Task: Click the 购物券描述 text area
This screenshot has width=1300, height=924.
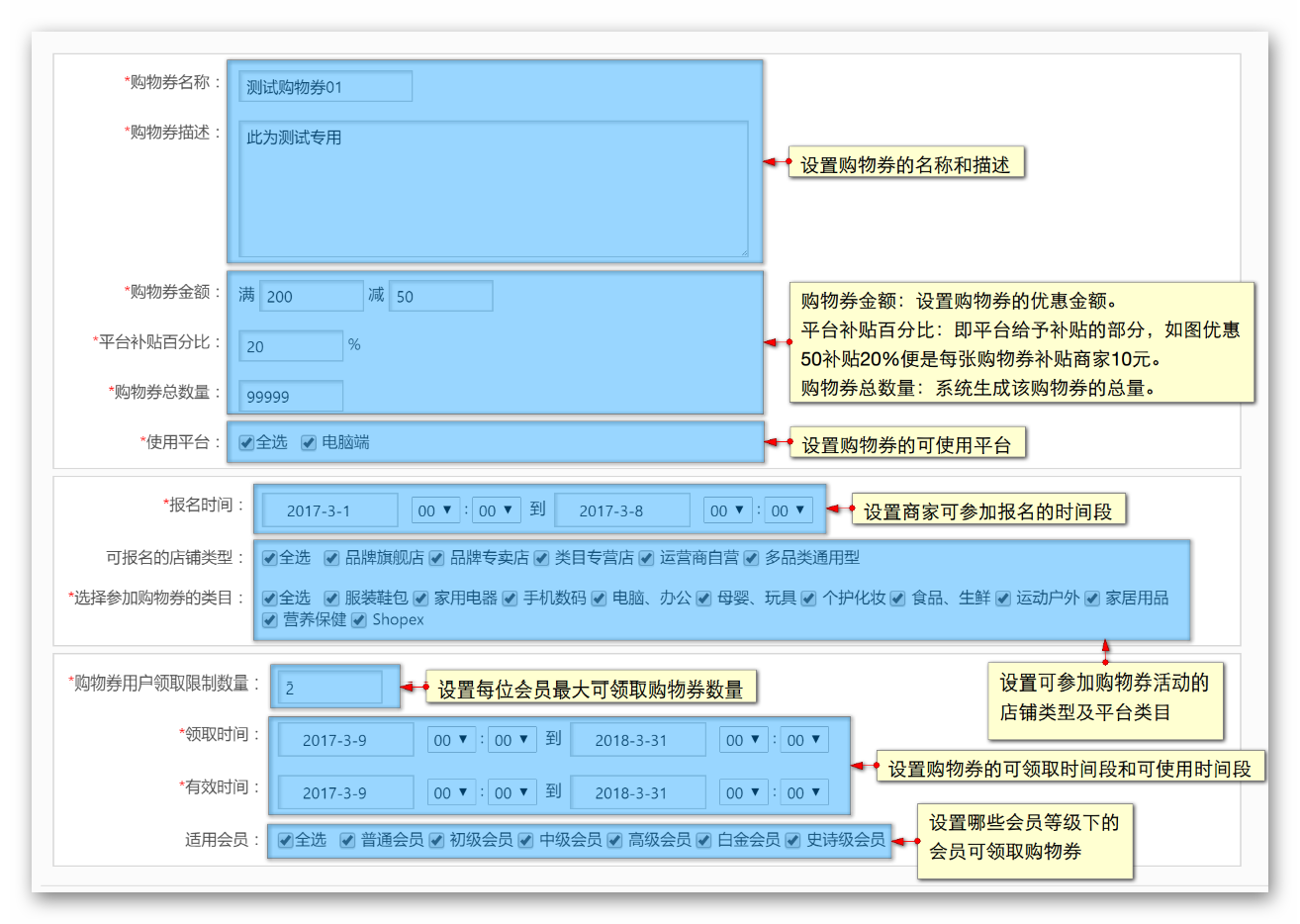Action: click(494, 189)
